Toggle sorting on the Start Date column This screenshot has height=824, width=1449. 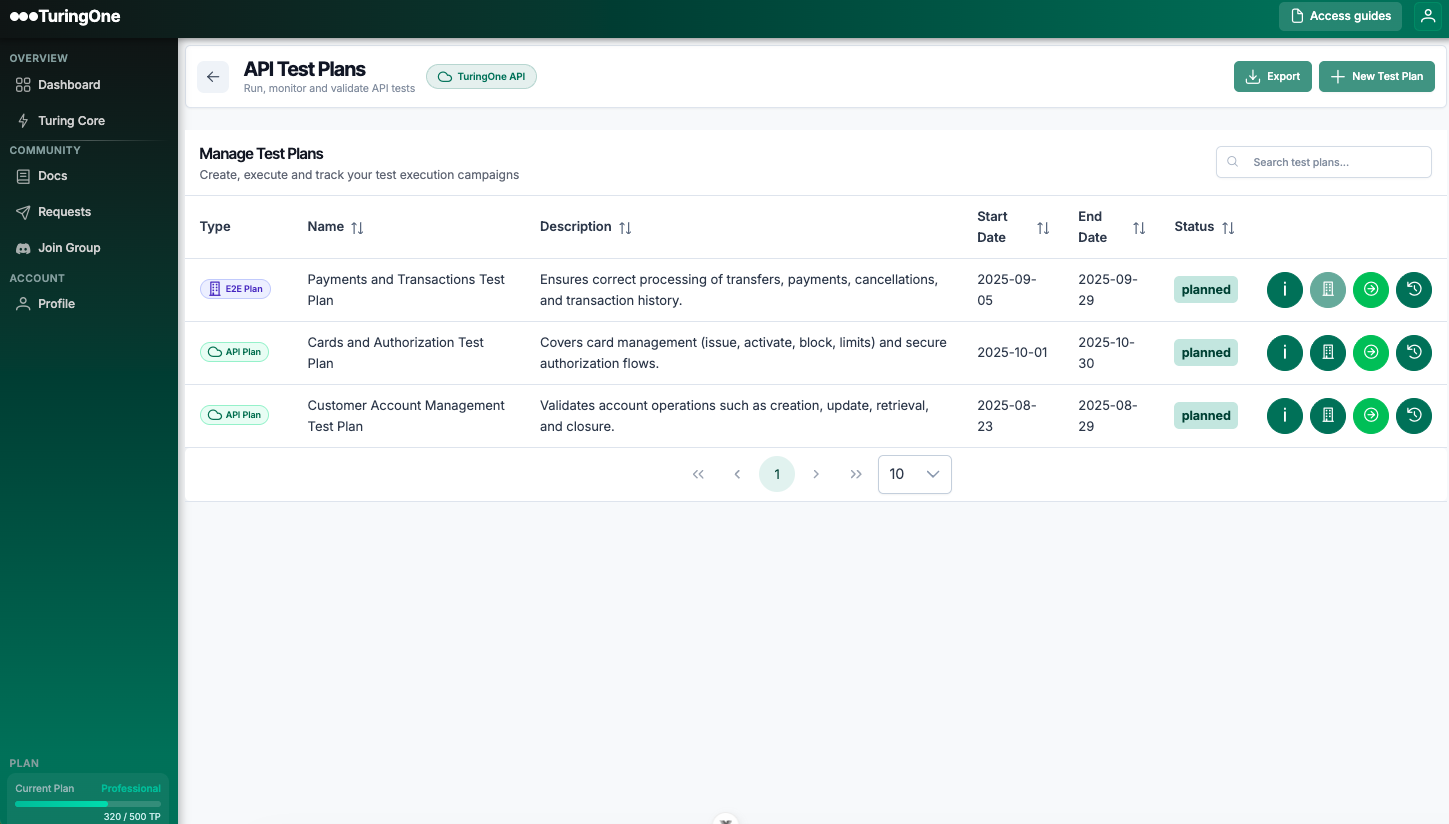1043,228
